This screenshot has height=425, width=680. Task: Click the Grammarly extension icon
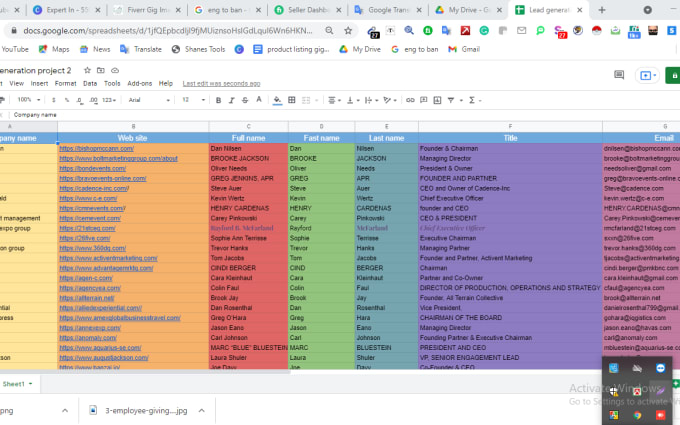click(484, 30)
